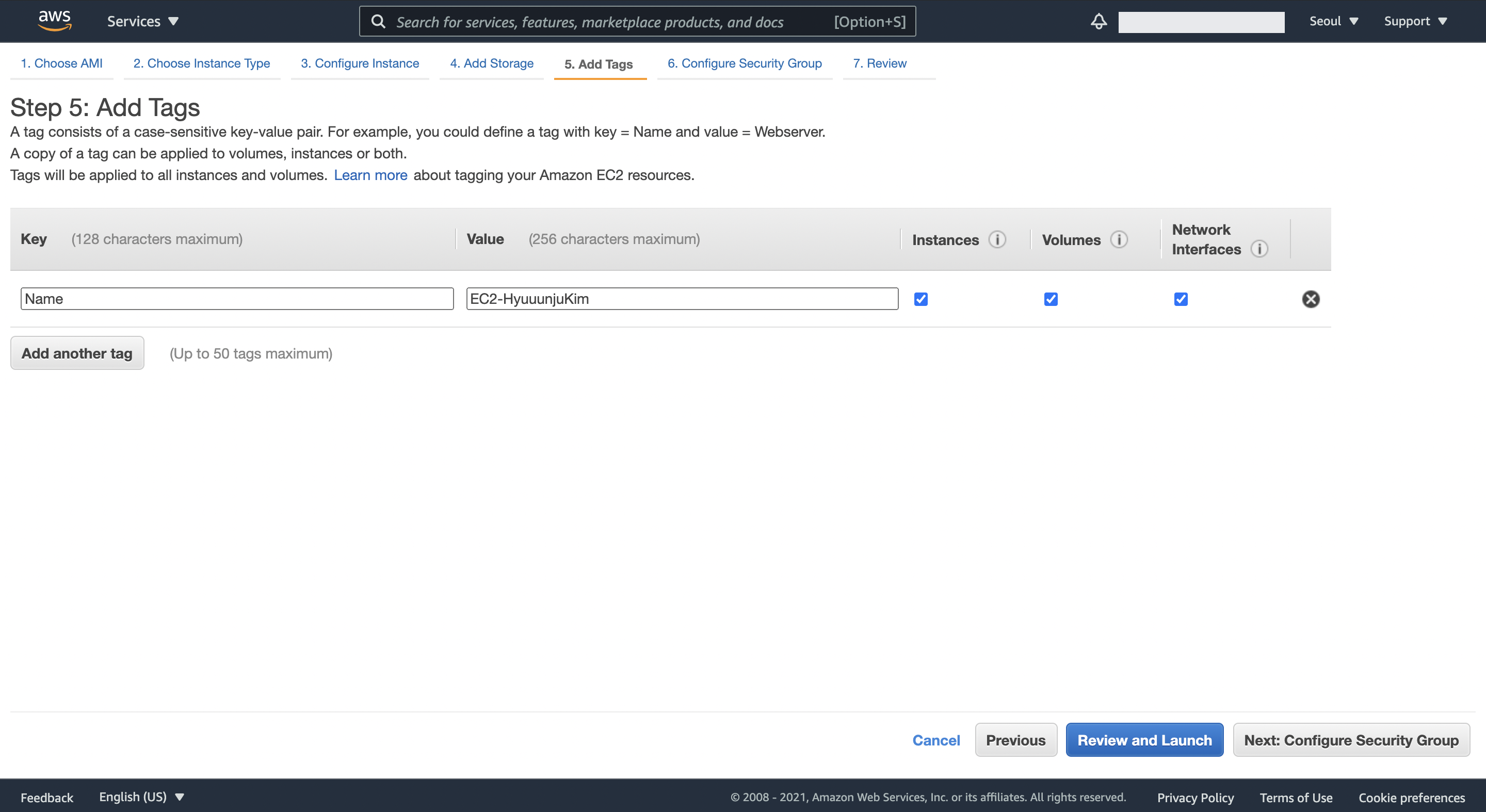Go to the 4. Add Storage step tab
Image resolution: width=1486 pixels, height=812 pixels.
point(492,63)
